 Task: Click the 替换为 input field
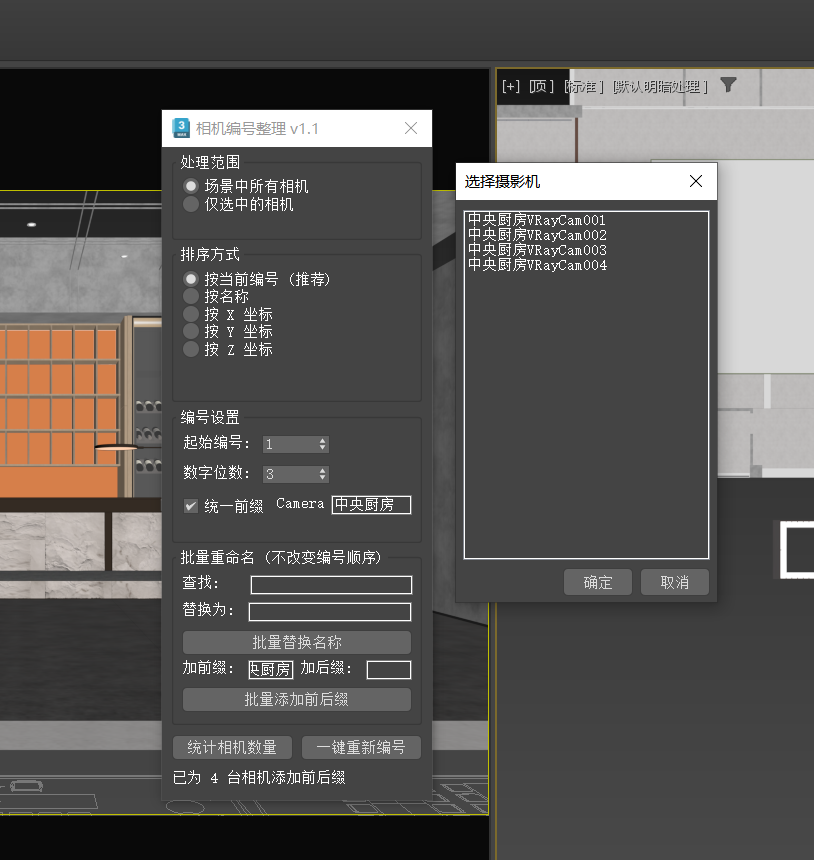pos(330,612)
